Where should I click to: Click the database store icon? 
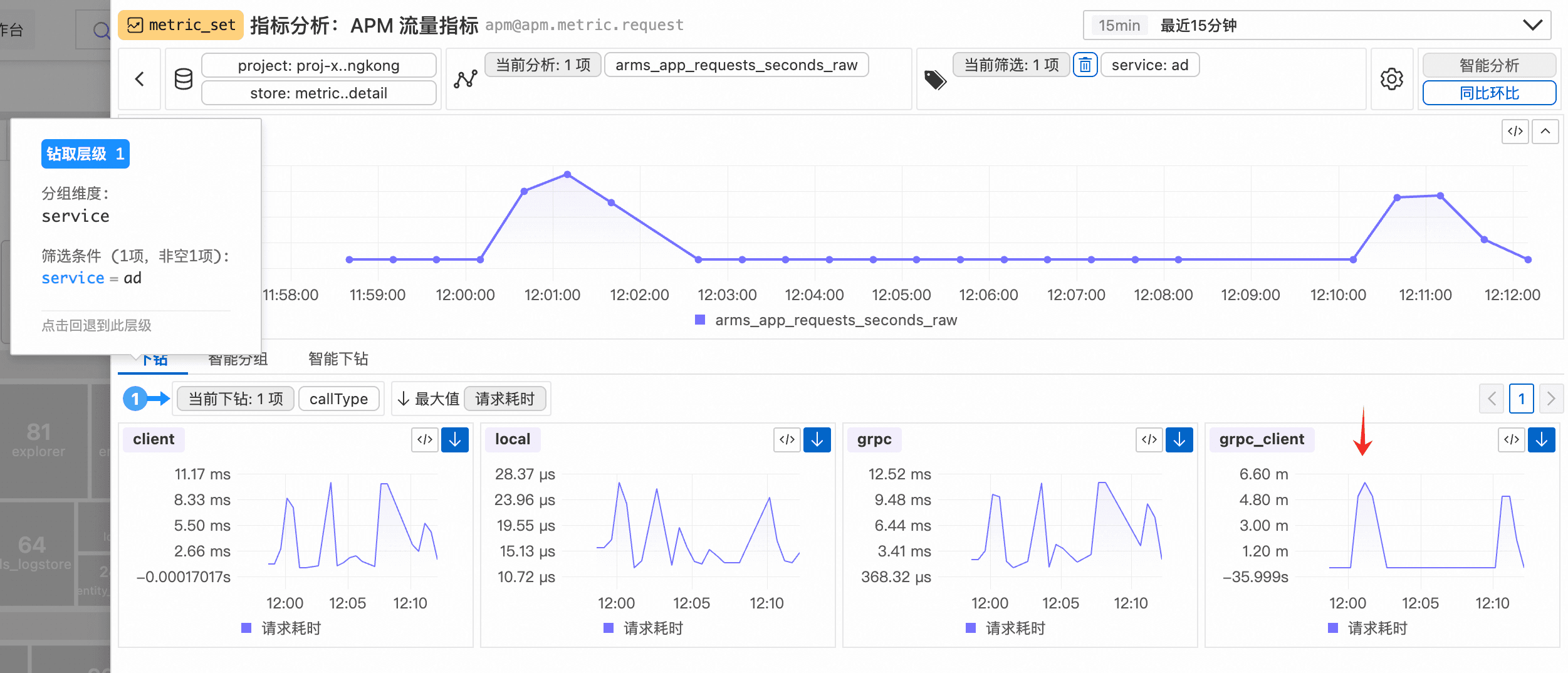pos(184,79)
